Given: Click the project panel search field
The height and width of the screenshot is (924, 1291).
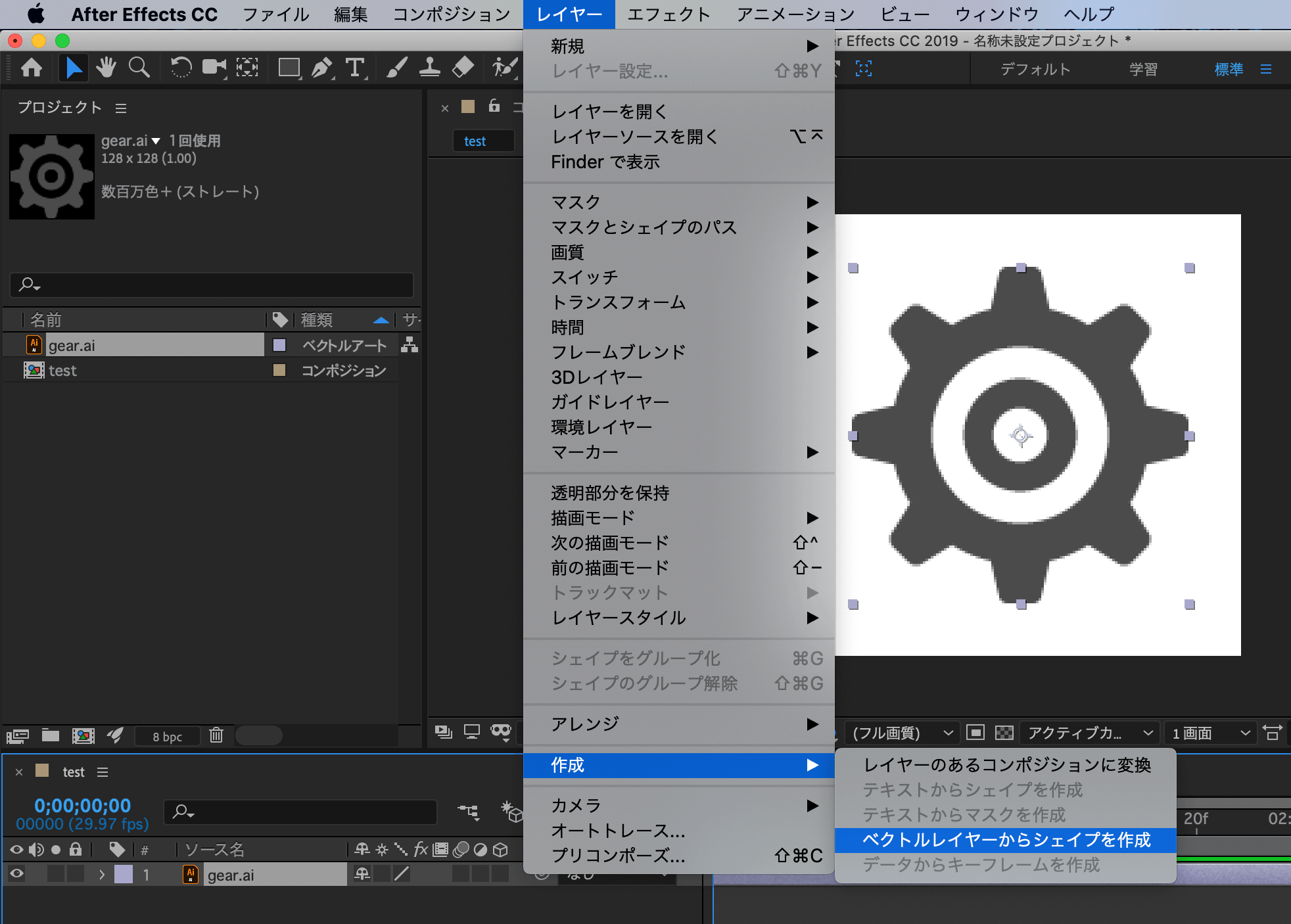Looking at the screenshot, I should click(x=212, y=285).
